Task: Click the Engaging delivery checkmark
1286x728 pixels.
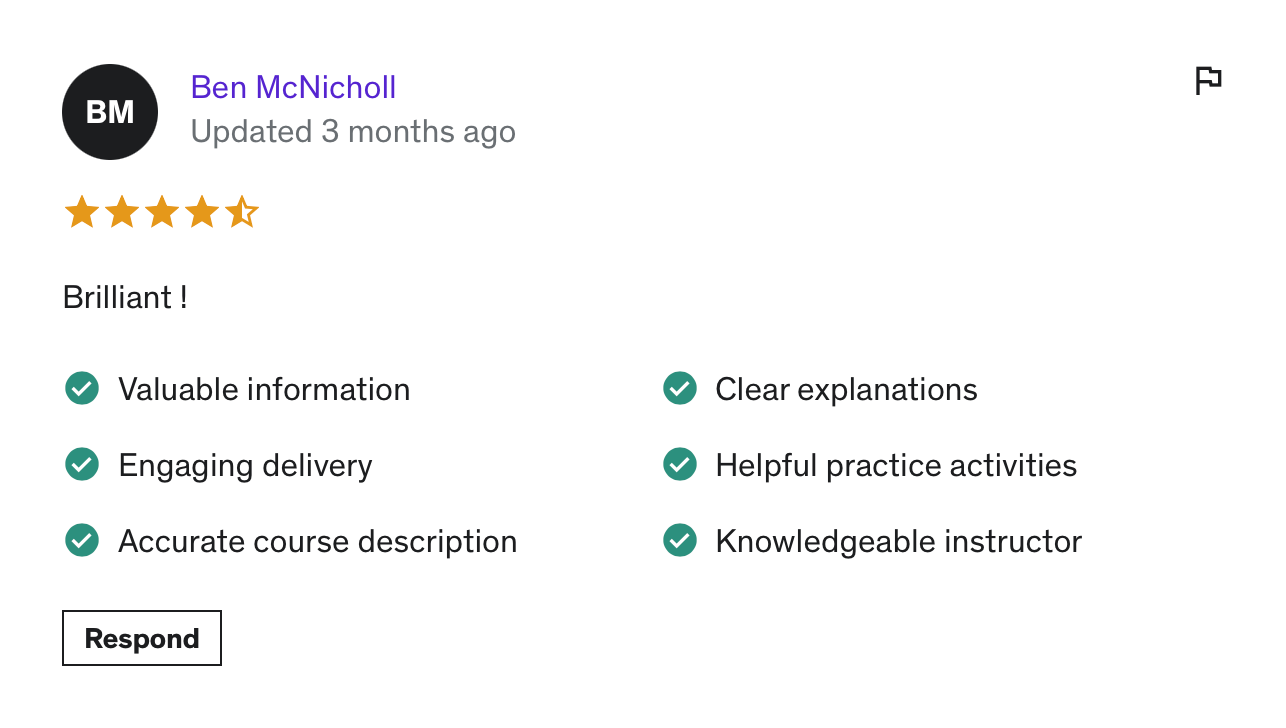Action: click(82, 464)
